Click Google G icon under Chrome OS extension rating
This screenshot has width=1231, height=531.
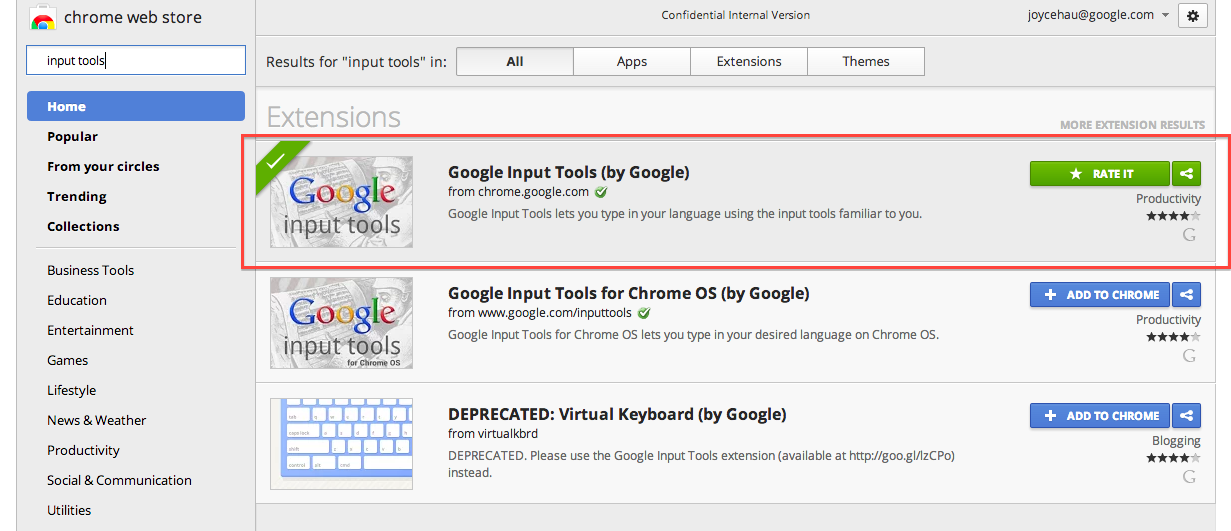click(1190, 356)
